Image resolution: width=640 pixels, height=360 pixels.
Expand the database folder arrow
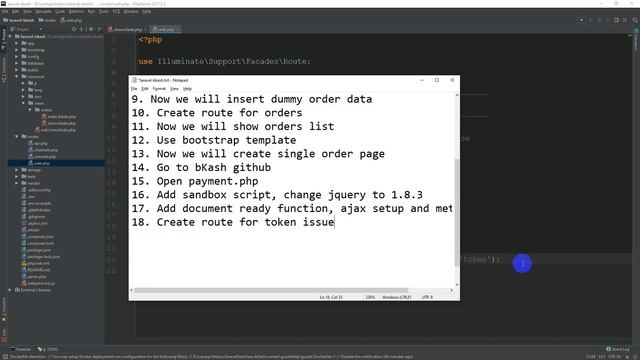point(17,63)
